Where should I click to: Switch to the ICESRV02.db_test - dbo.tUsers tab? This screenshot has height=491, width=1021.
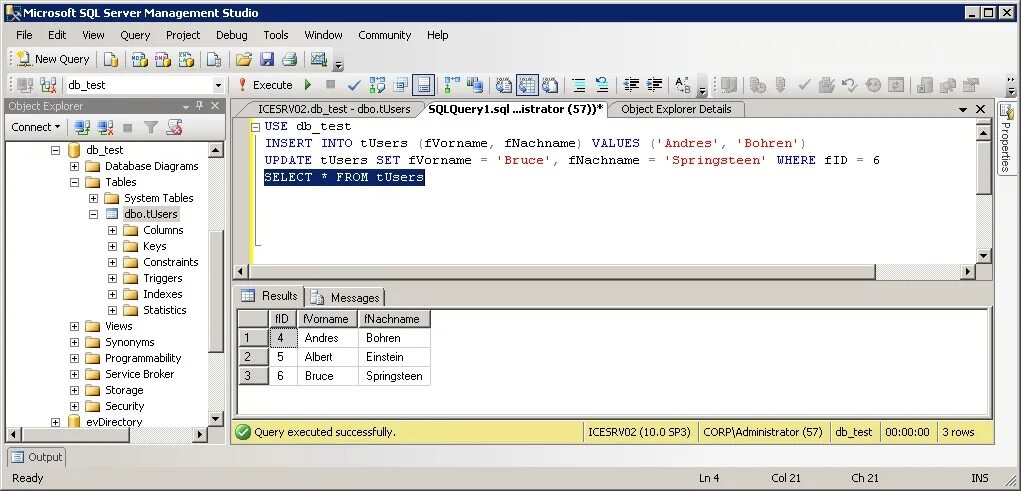point(334,109)
